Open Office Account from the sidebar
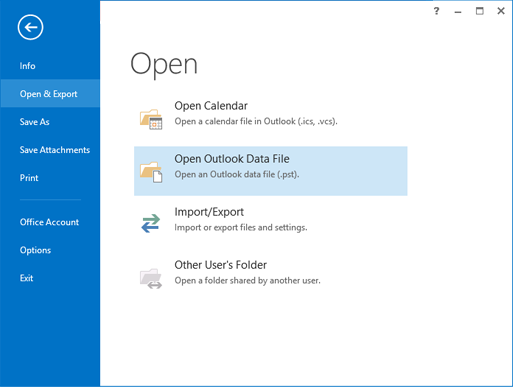513x387 pixels. pyautogui.click(x=50, y=222)
